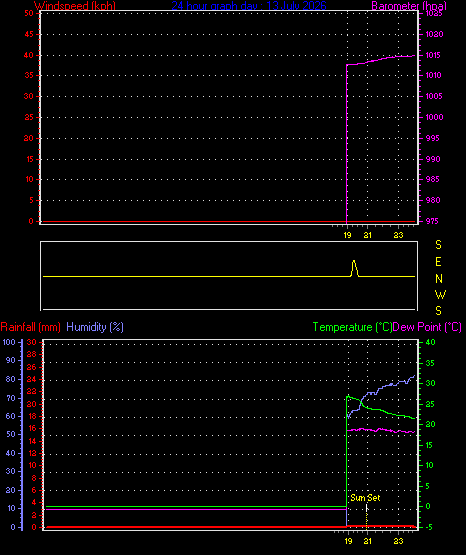Click the "Barometer (hpa)" axis title

click(409, 6)
